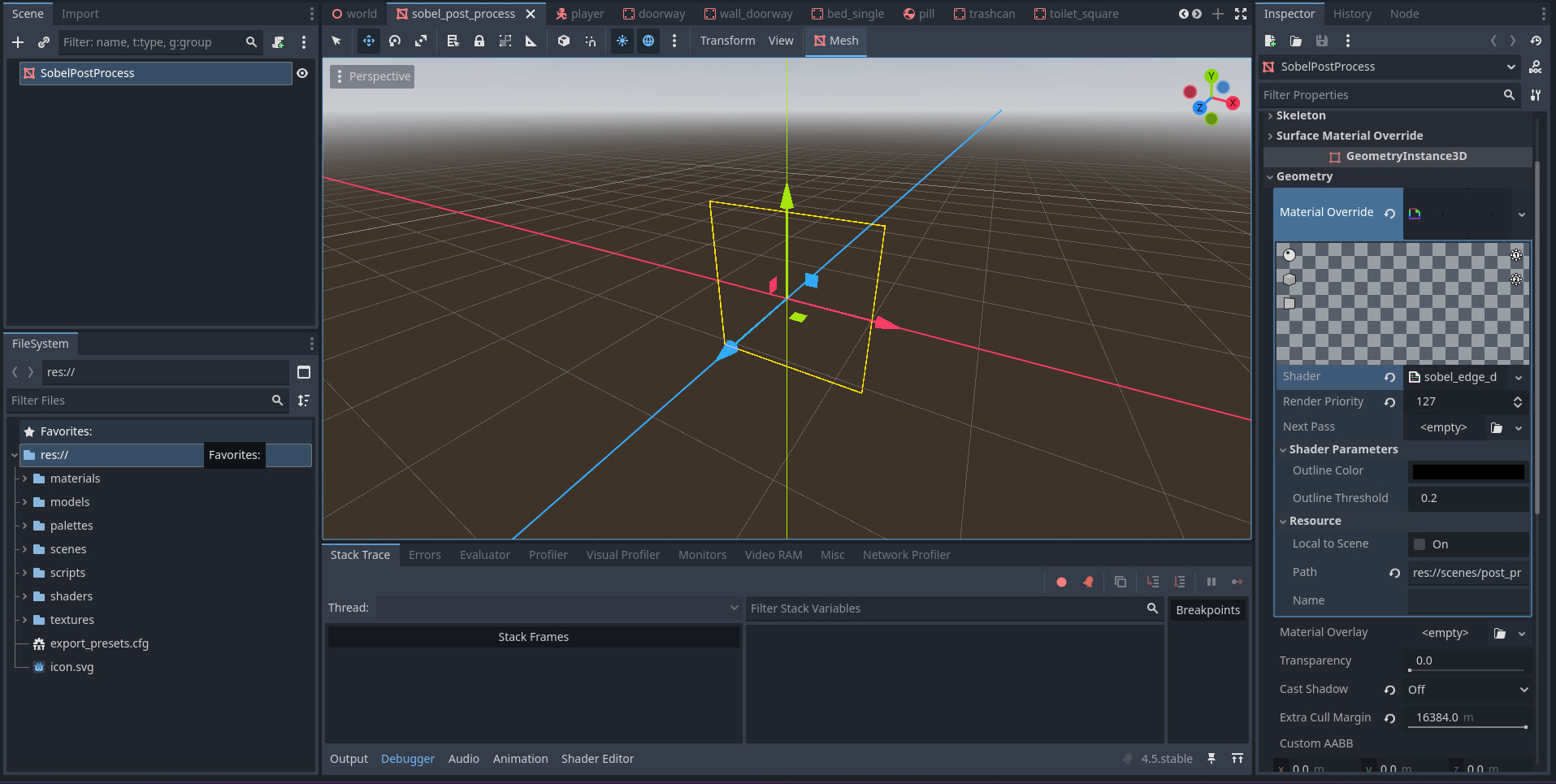
Task: Open the Transform menu in the viewport toolbar
Action: 727,41
